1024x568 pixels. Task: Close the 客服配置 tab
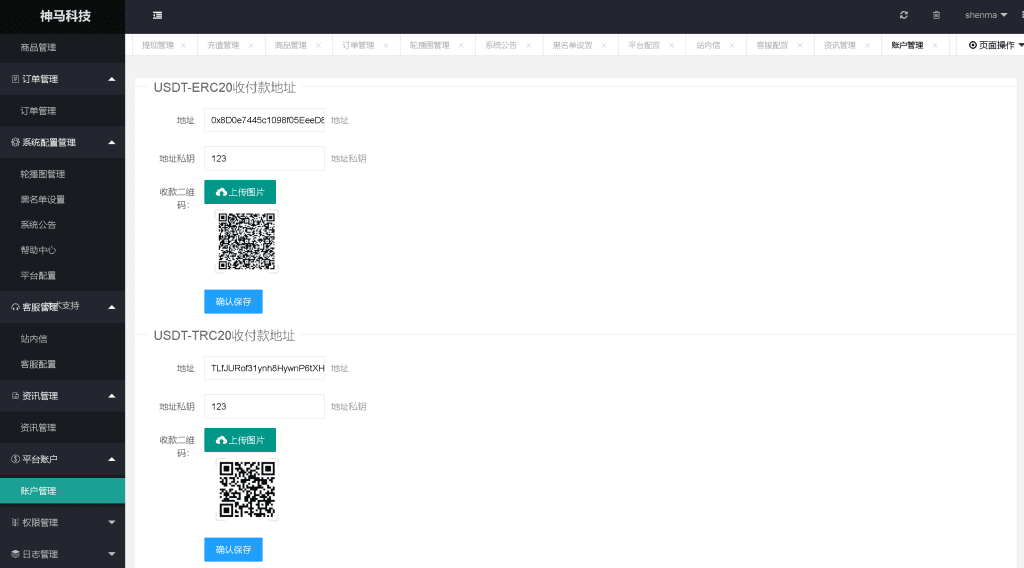point(799,45)
